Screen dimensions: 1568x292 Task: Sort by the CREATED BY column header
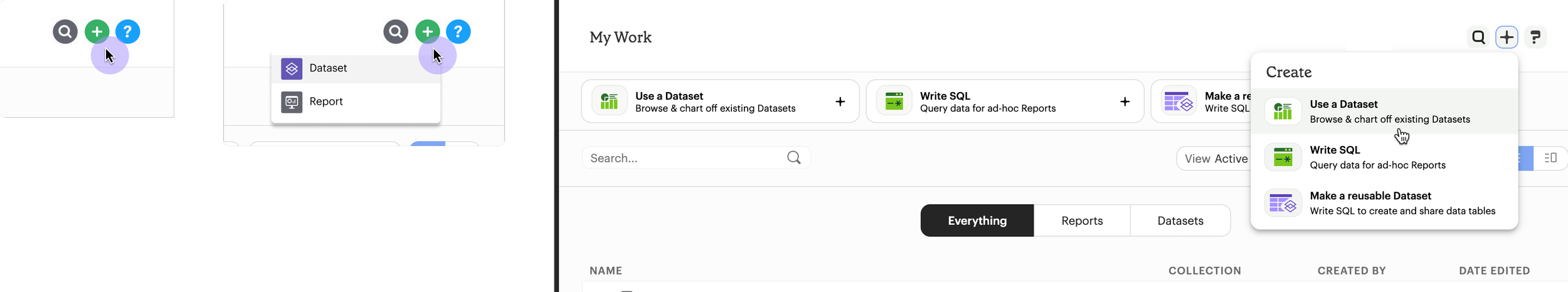1351,271
